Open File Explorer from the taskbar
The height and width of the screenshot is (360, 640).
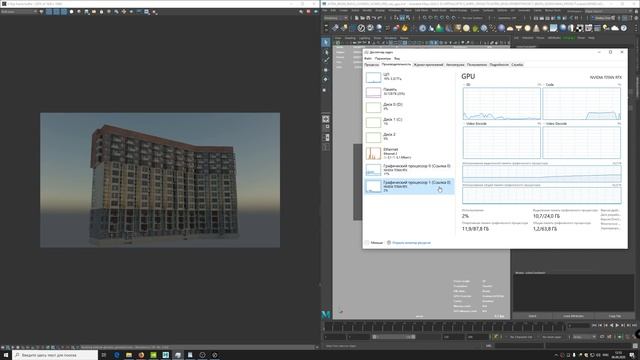(129, 355)
